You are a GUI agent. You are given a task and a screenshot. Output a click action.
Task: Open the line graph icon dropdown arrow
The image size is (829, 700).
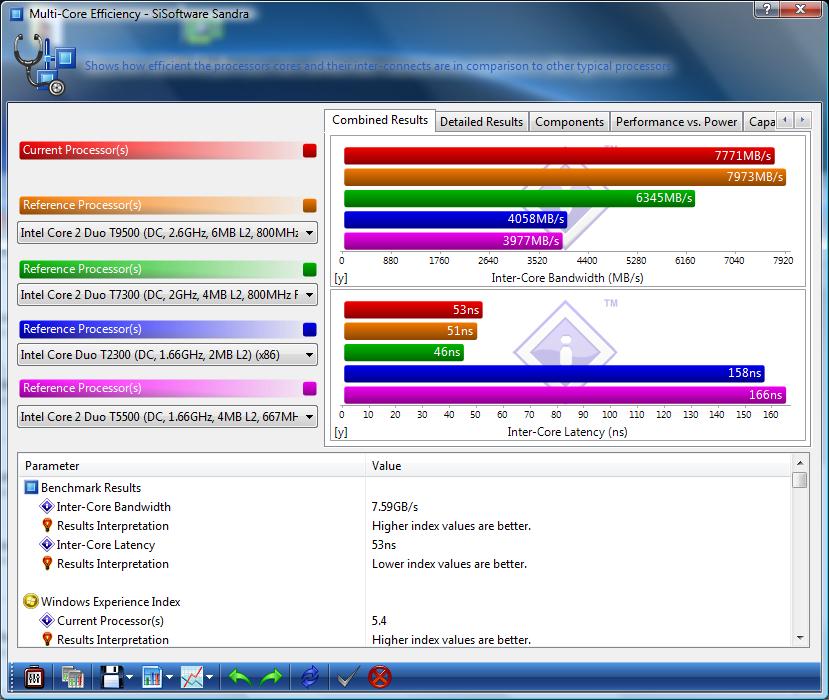209,677
